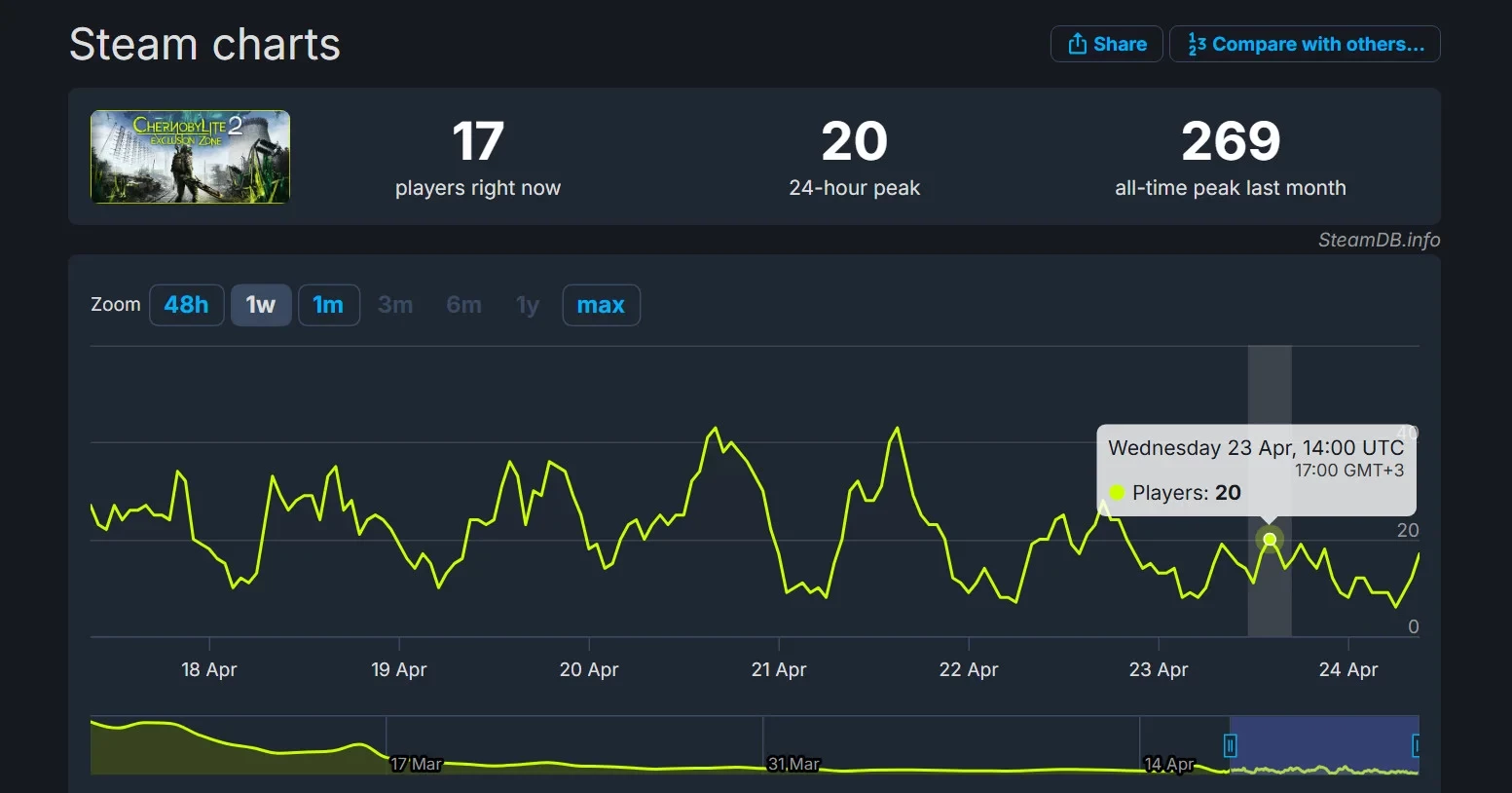Jump to 31 Mar in navigator
The image size is (1512, 793).
tap(793, 764)
